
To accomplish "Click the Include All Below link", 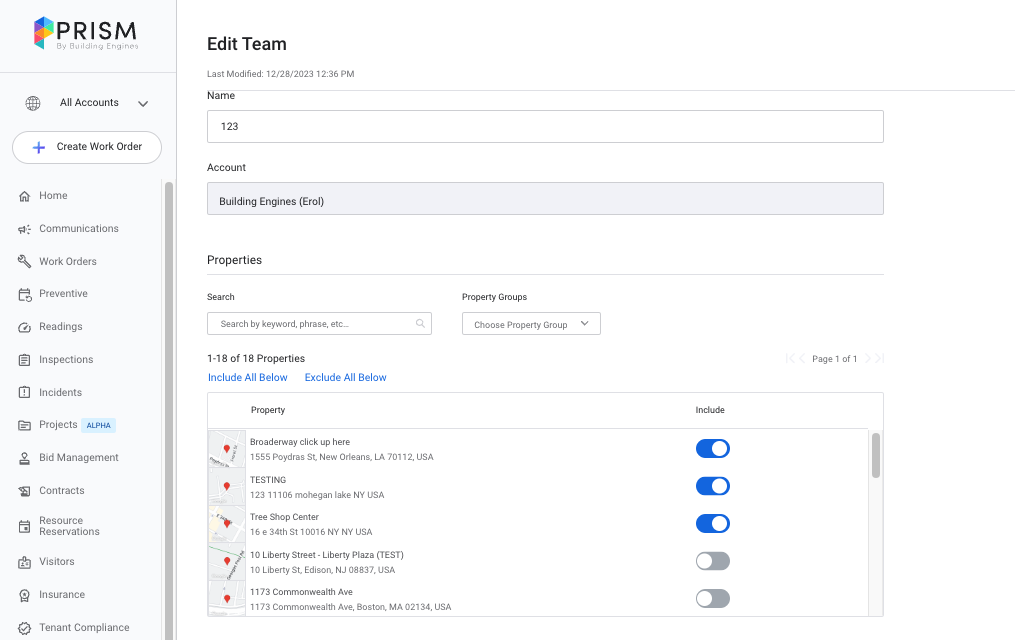I will click(247, 378).
